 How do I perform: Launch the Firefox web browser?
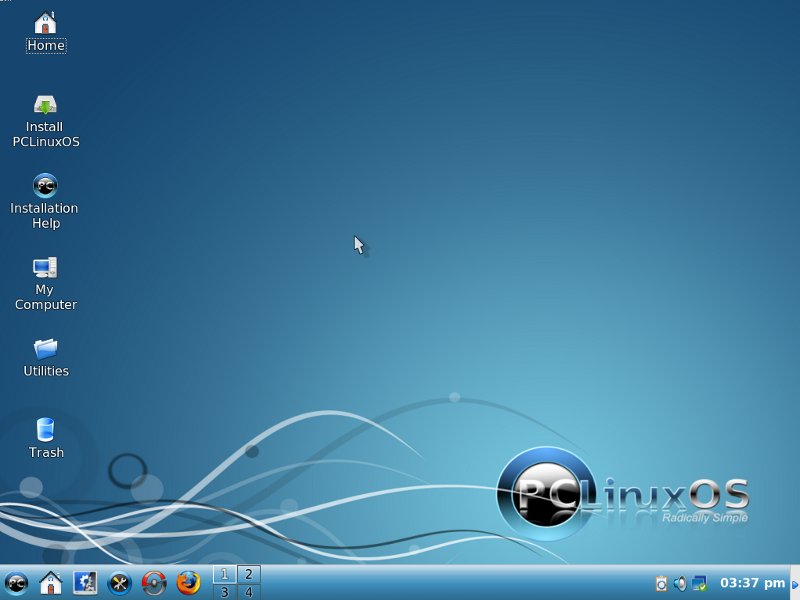click(188, 582)
